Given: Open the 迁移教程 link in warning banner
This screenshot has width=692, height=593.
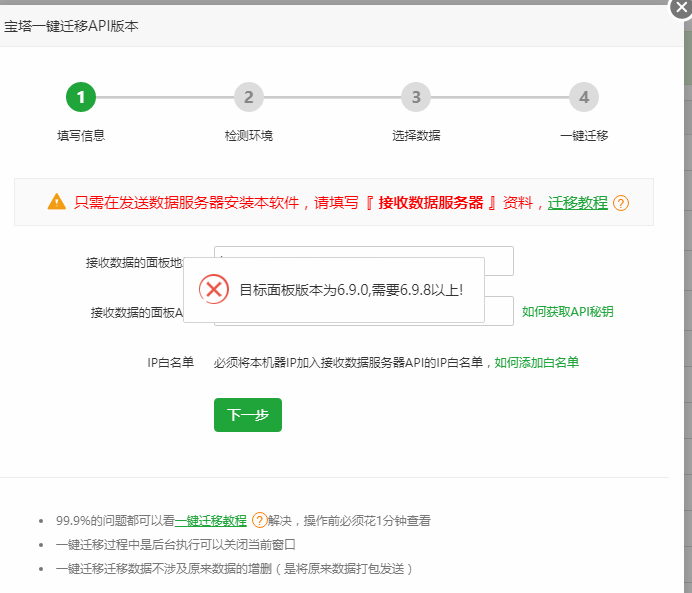Looking at the screenshot, I should point(578,203).
